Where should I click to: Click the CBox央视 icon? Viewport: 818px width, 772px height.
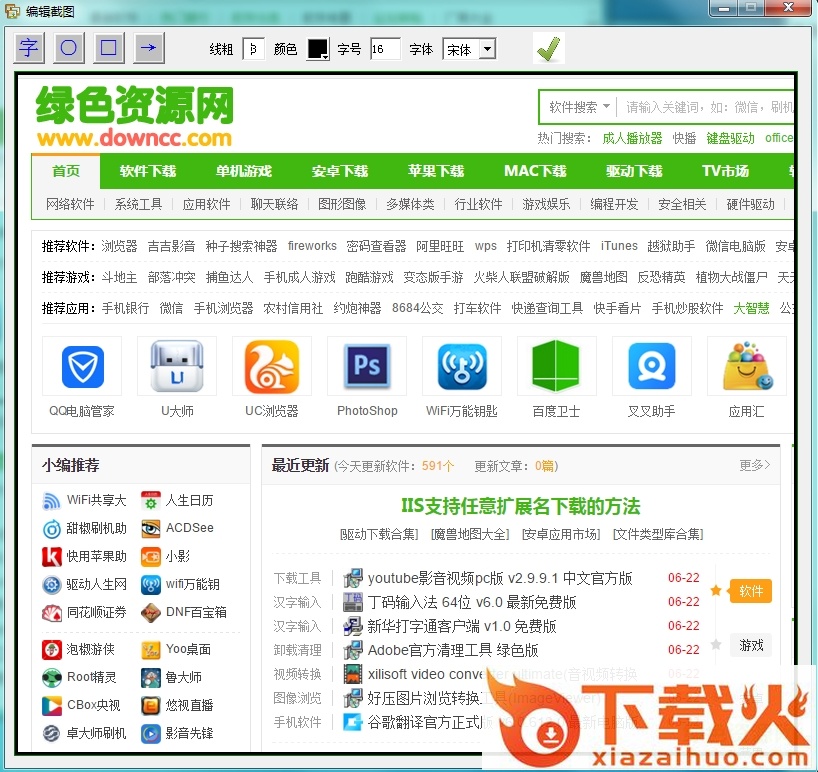click(51, 706)
